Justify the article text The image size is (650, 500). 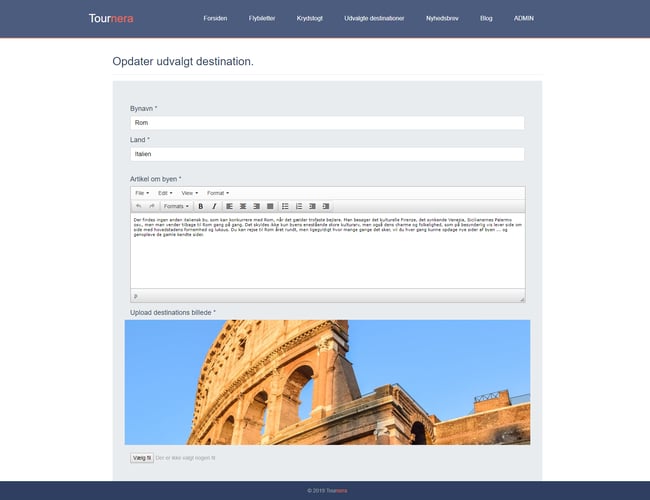[x=270, y=206]
